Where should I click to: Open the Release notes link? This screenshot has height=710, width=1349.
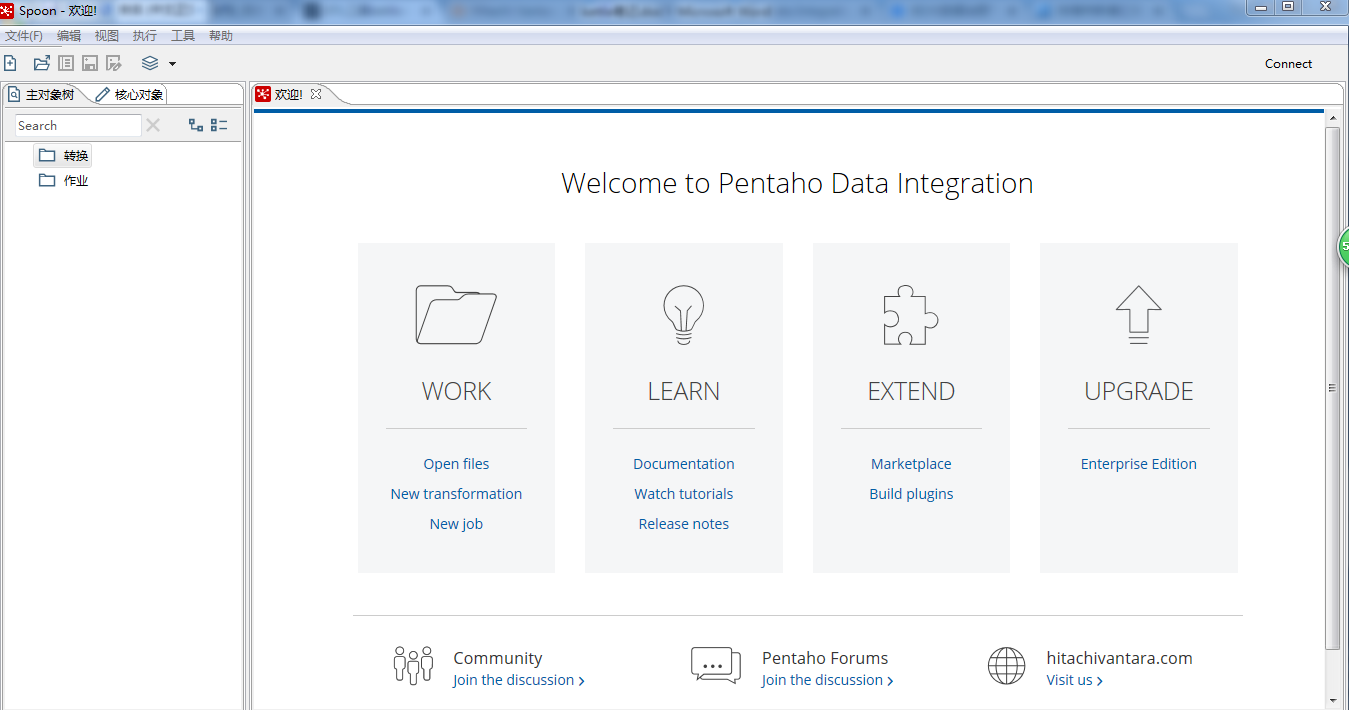[684, 524]
